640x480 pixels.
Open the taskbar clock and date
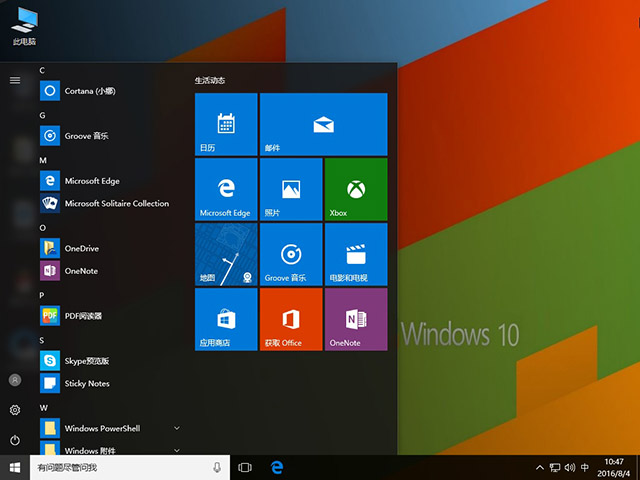point(614,467)
